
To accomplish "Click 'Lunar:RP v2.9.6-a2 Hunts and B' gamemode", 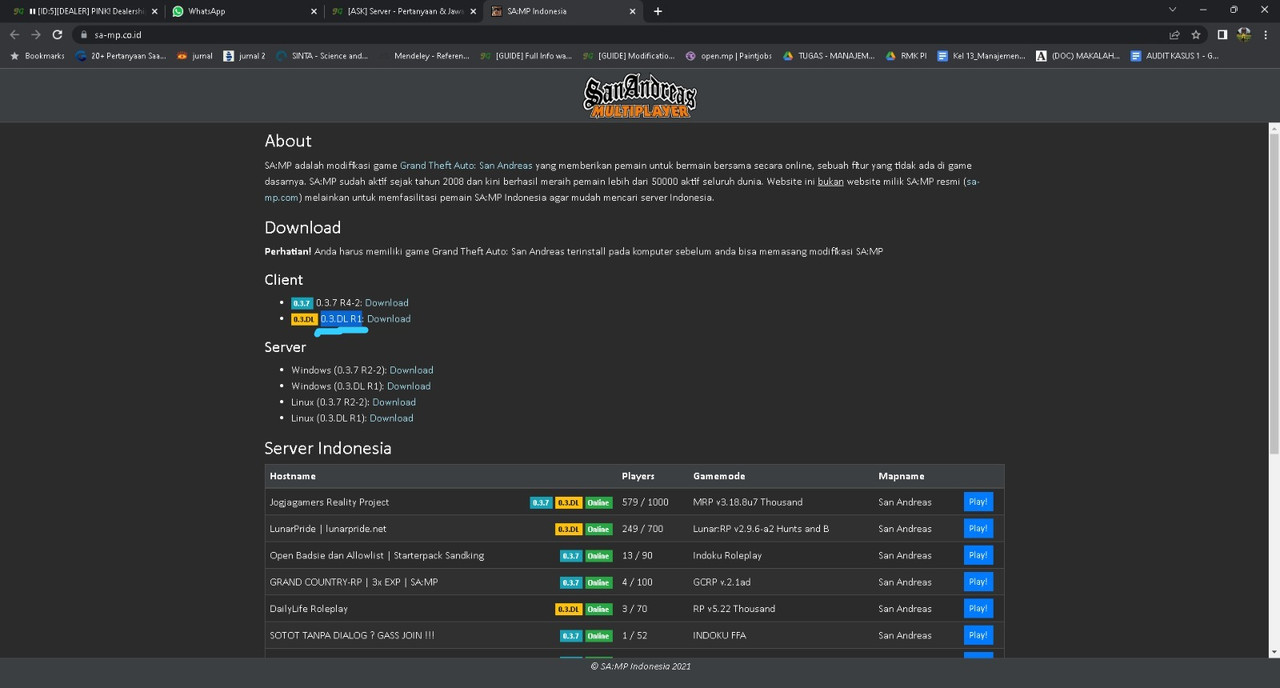I will pos(761,528).
